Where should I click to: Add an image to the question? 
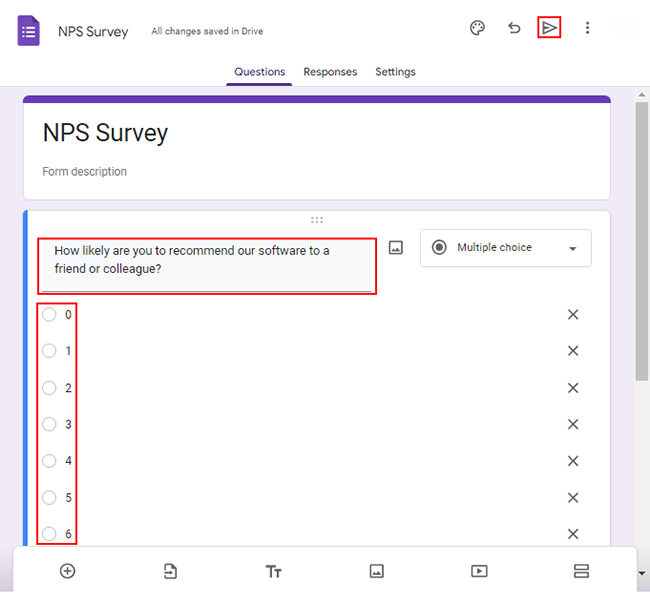click(395, 248)
